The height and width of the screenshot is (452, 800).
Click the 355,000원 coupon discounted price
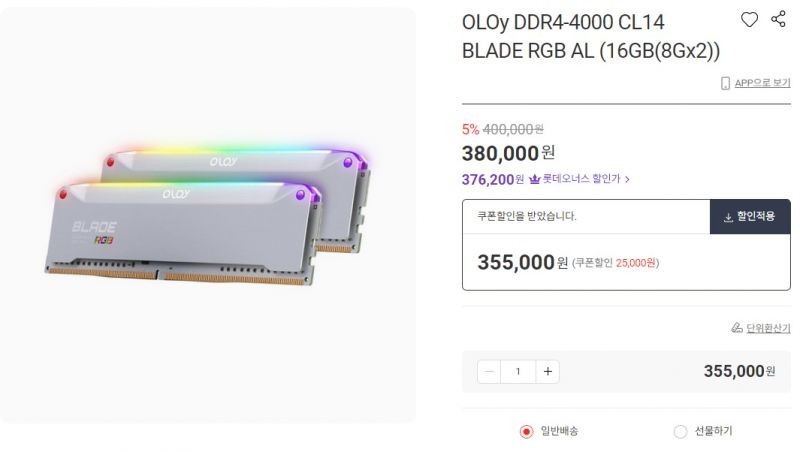pyautogui.click(x=522, y=262)
